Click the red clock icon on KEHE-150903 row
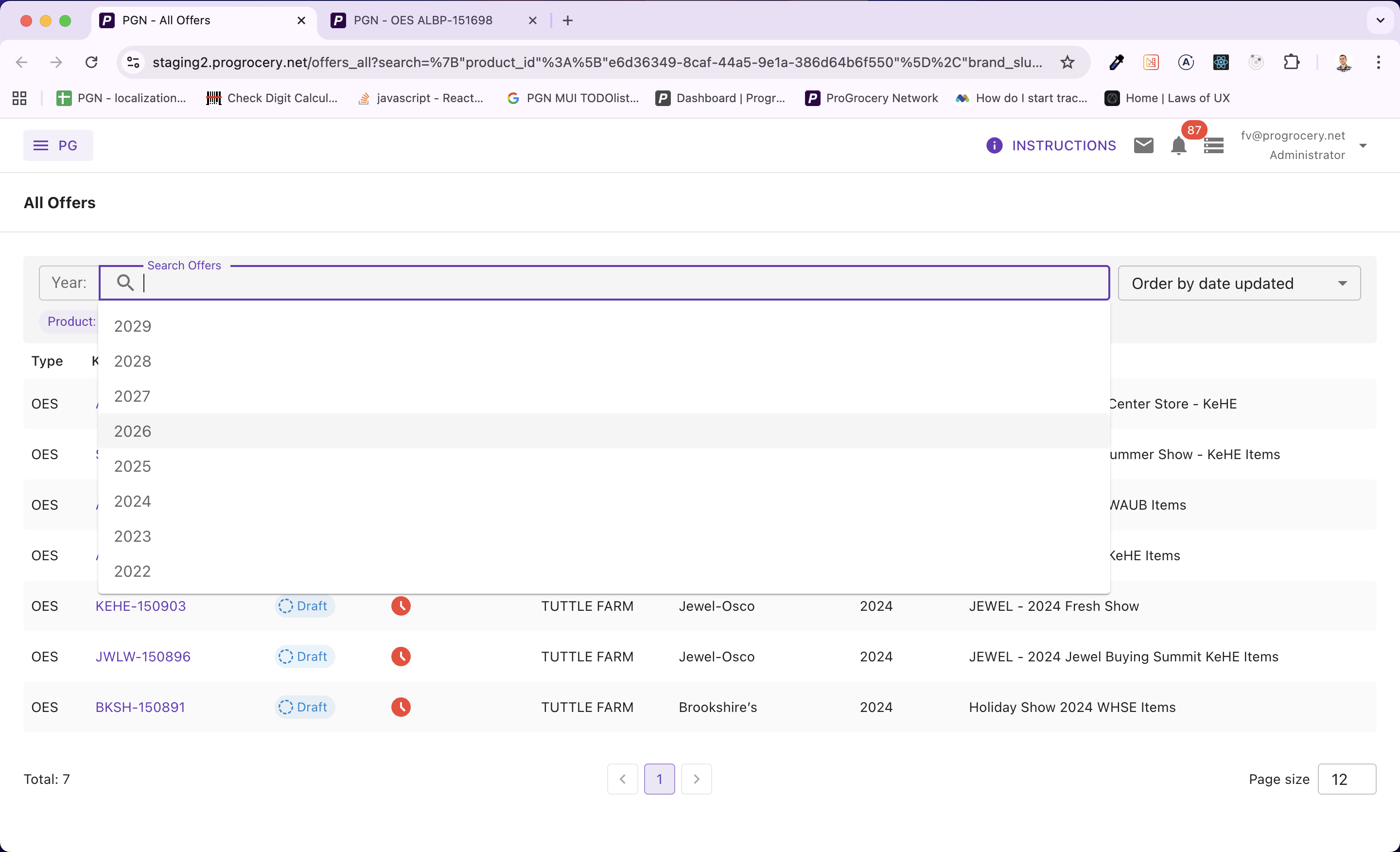The width and height of the screenshot is (1400, 852). point(401,606)
